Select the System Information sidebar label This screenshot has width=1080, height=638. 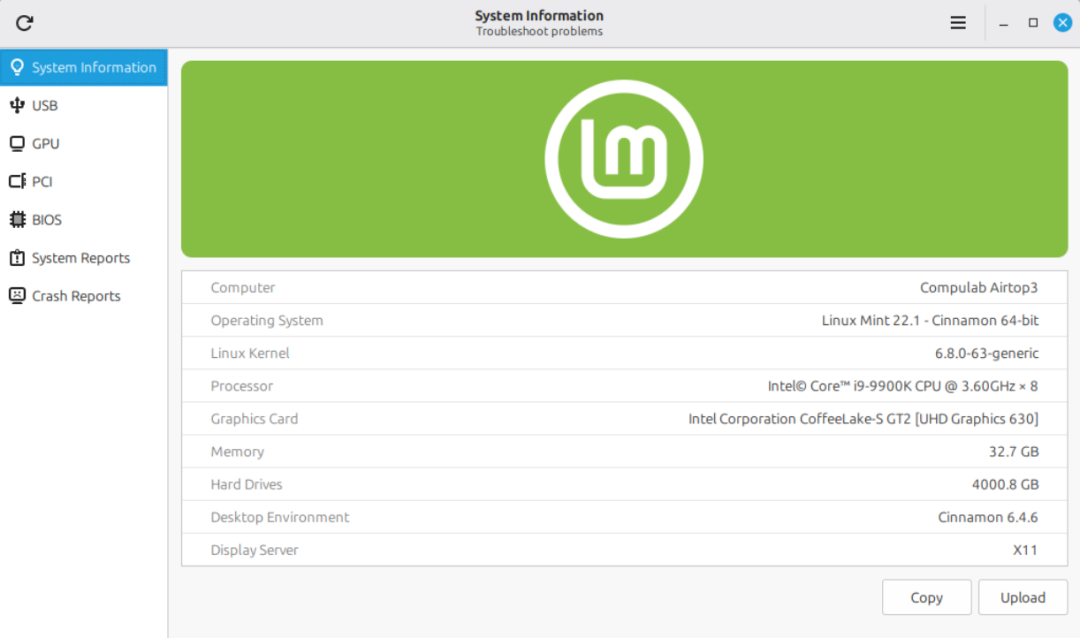94,68
